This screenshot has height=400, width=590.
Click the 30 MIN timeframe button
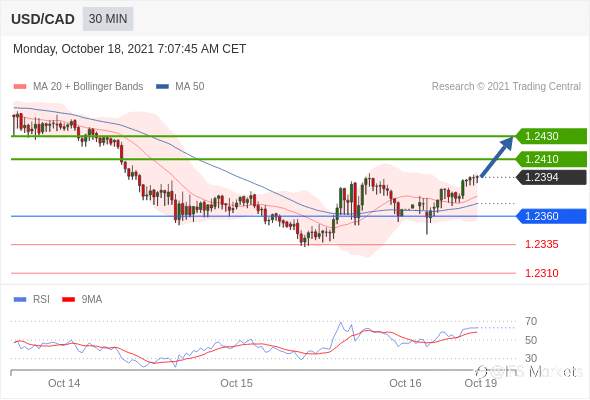(x=108, y=18)
